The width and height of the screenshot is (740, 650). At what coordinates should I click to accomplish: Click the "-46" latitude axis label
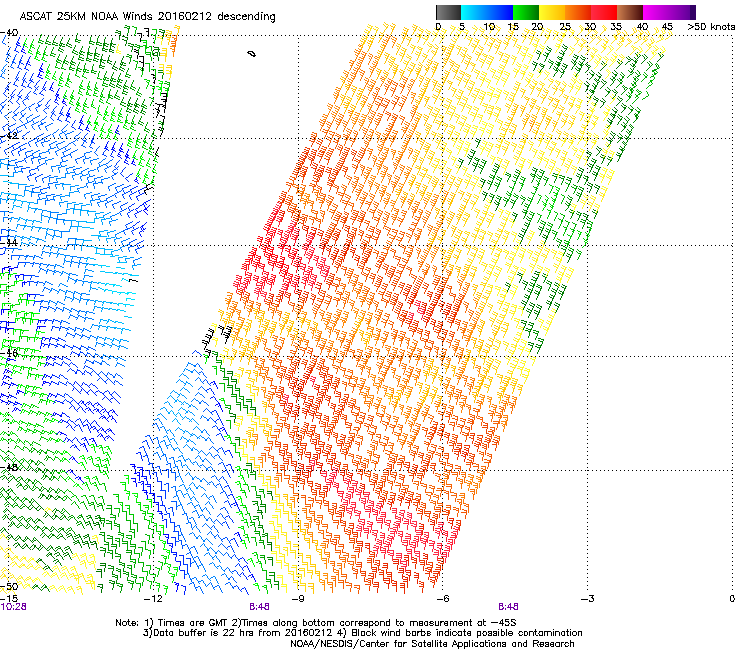tap(9, 353)
